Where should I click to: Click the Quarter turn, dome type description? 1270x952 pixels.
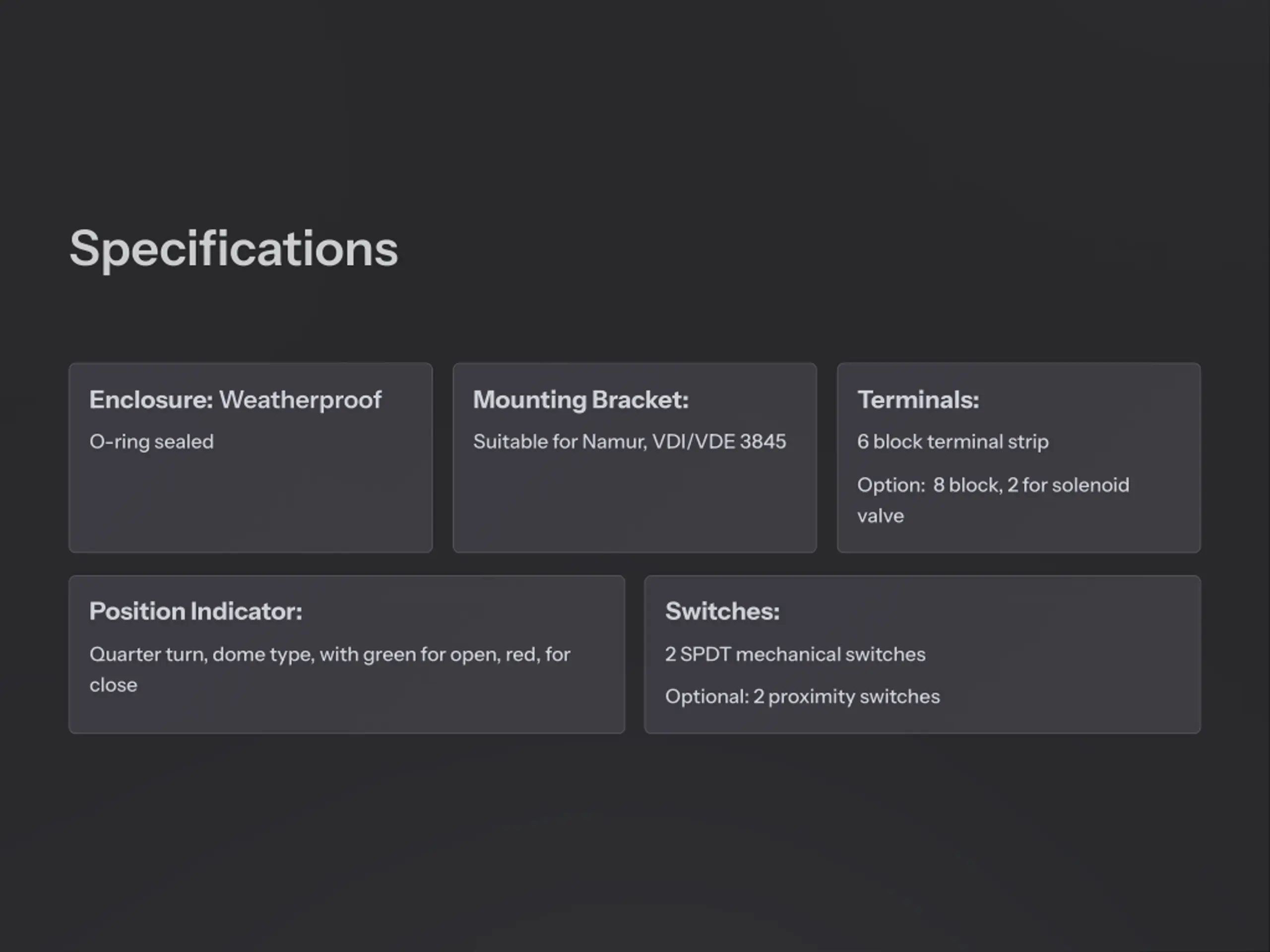tap(329, 670)
